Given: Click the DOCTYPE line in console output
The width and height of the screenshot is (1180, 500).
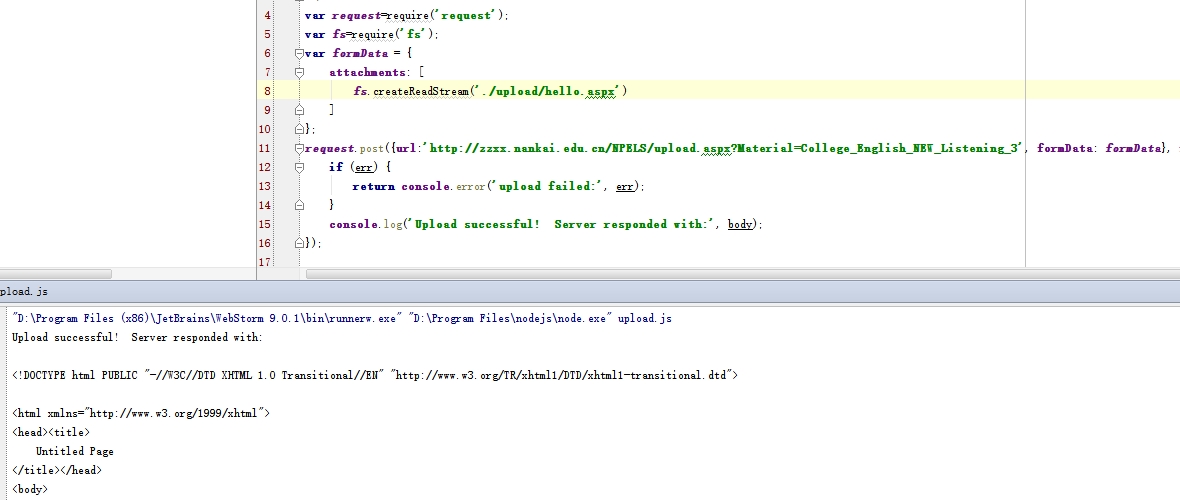Looking at the screenshot, I should click(375, 375).
